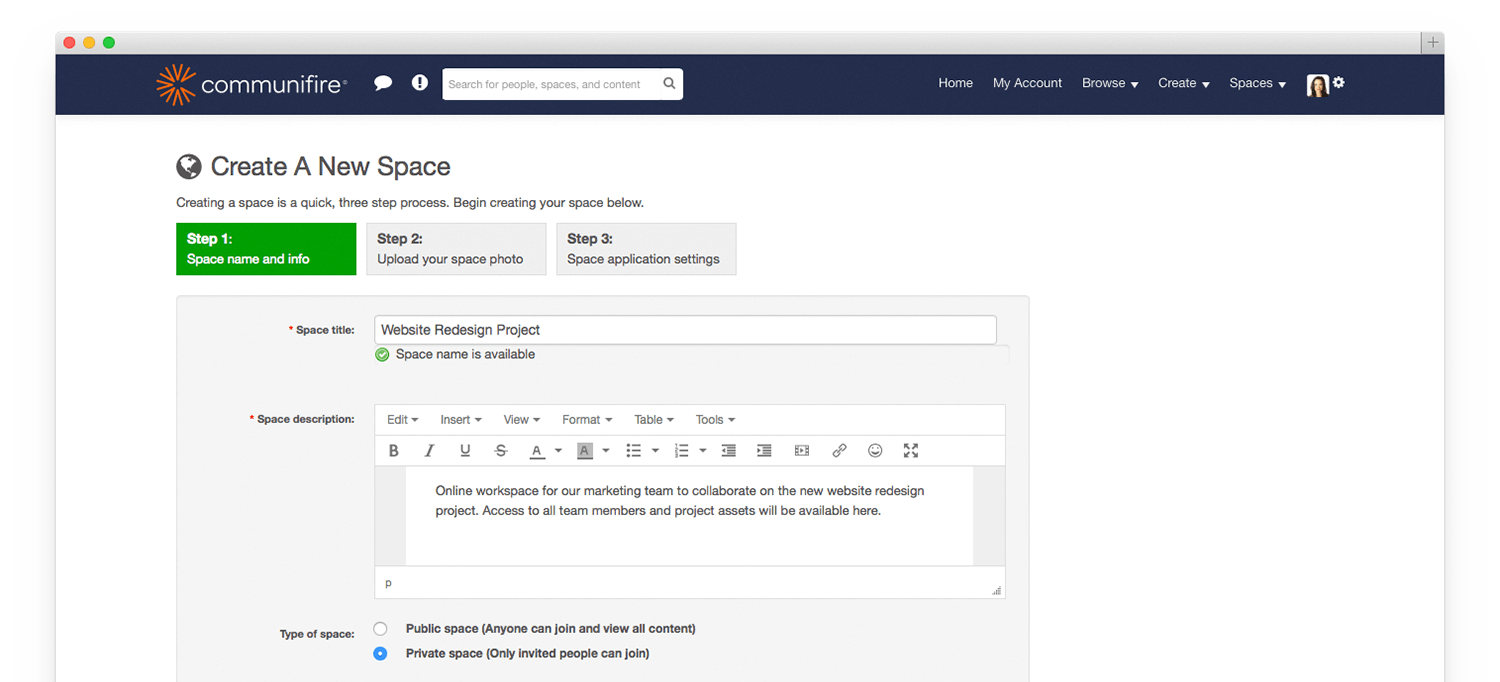Image resolution: width=1500 pixels, height=682 pixels.
Task: Insert an emoticon into the description
Action: (x=874, y=450)
